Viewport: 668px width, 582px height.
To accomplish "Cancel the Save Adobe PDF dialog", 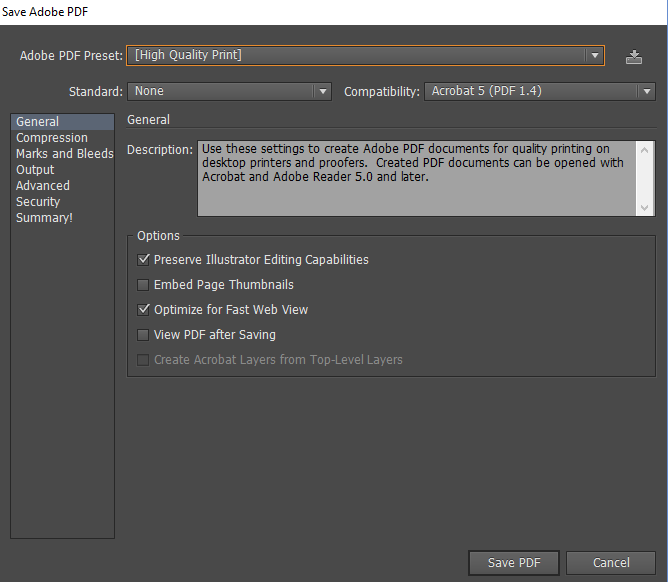I will pyautogui.click(x=611, y=562).
